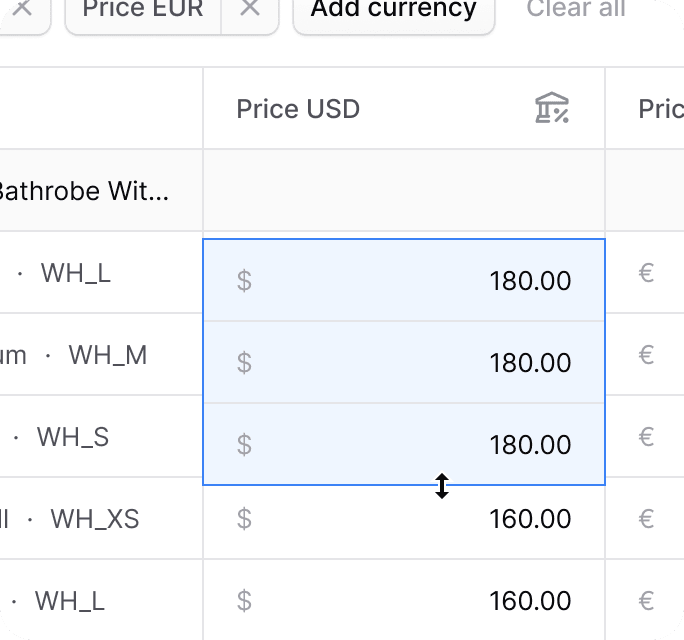Select the WH_L 180.00 USD price cell
Image resolution: width=684 pixels, height=640 pixels.
pyautogui.click(x=404, y=280)
